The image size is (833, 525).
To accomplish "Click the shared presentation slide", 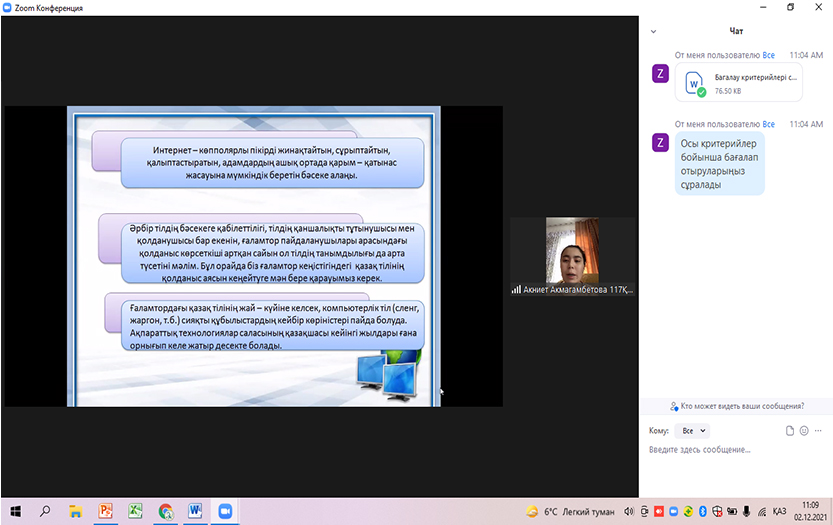I will [256, 256].
